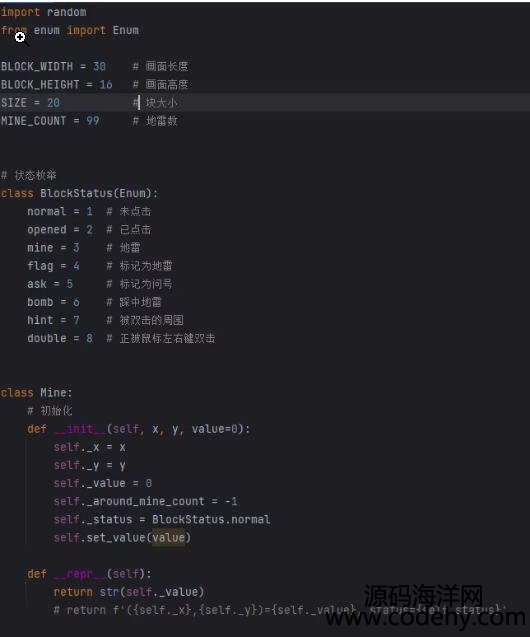Click BlockStatus.normal in the status assignment
Viewport: 530px width, 637px height.
211,520
